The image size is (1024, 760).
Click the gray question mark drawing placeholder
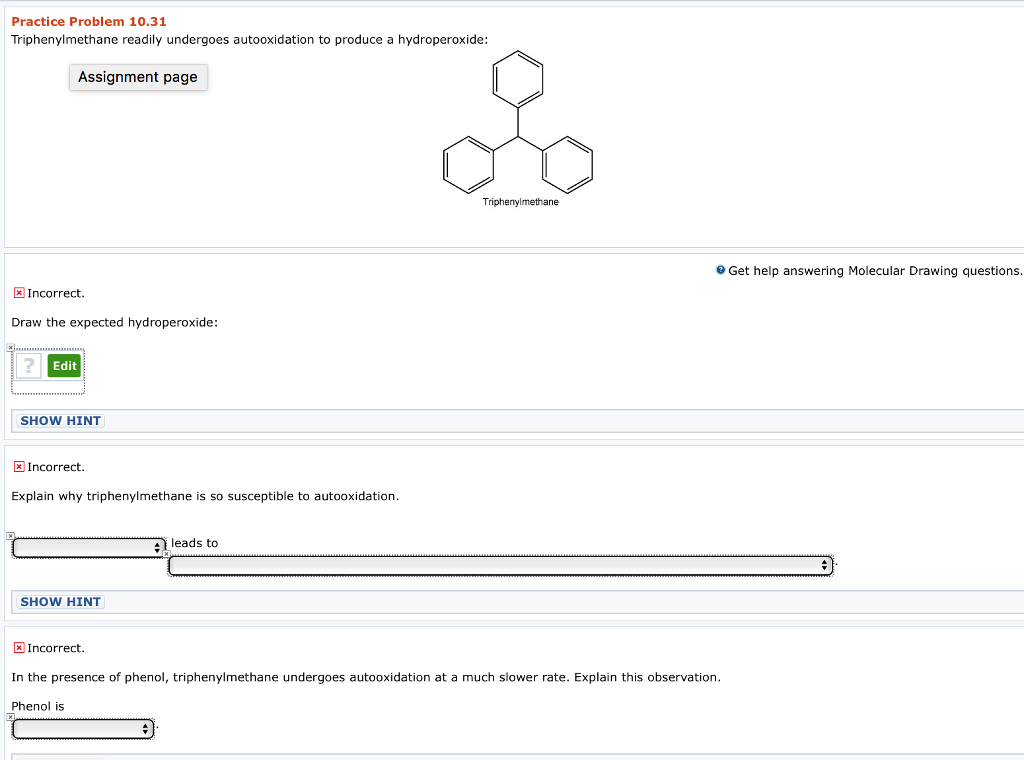pyautogui.click(x=27, y=366)
